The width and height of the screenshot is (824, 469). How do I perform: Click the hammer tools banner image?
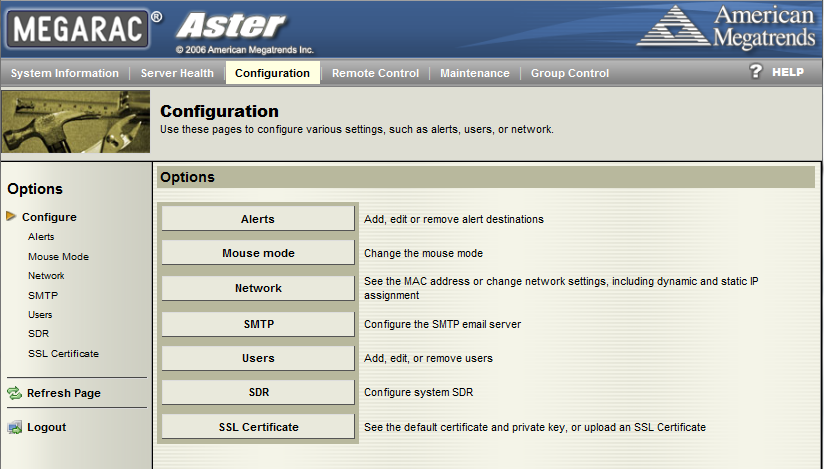76,121
